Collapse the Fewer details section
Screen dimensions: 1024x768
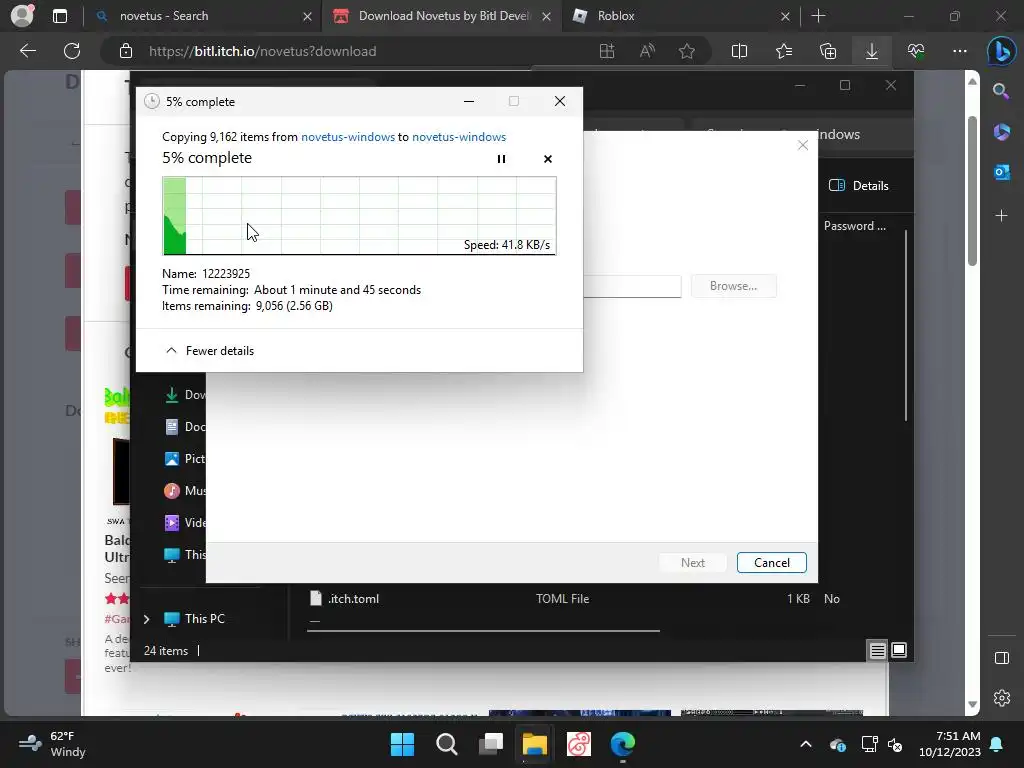[x=210, y=351]
